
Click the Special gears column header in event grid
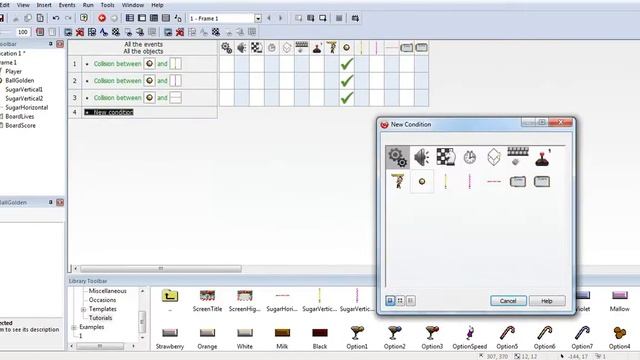pyautogui.click(x=227, y=48)
